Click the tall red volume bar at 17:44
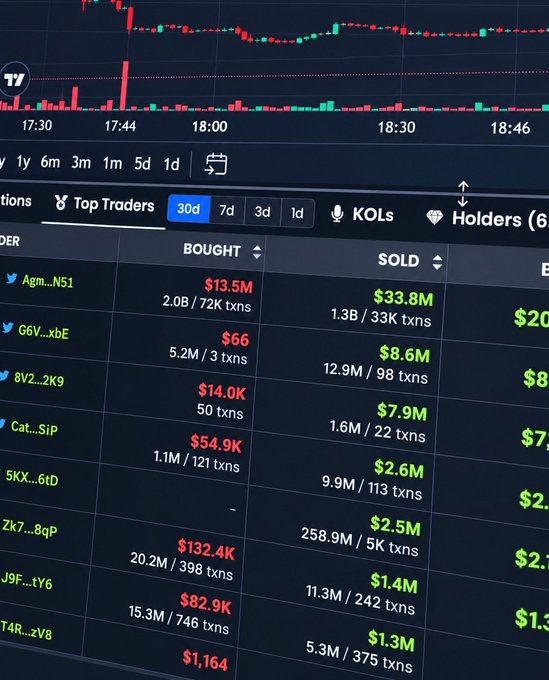Viewport: 549px width, 680px height. coord(124,85)
